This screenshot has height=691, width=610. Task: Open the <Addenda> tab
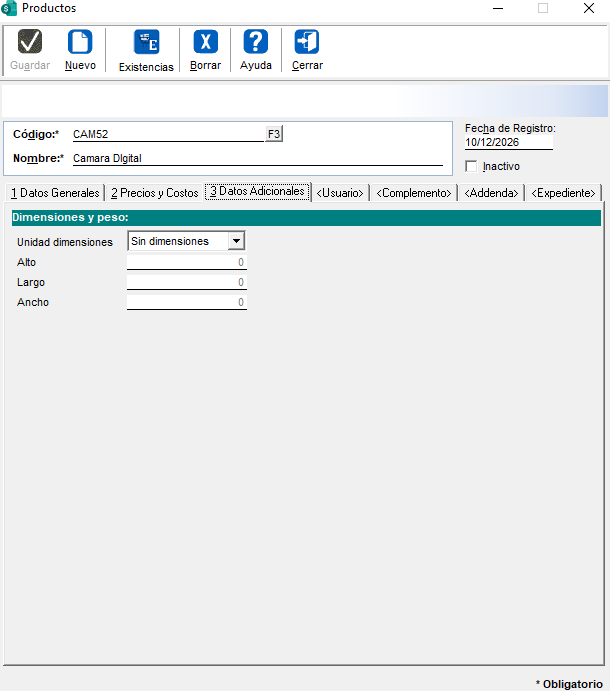pyautogui.click(x=491, y=193)
